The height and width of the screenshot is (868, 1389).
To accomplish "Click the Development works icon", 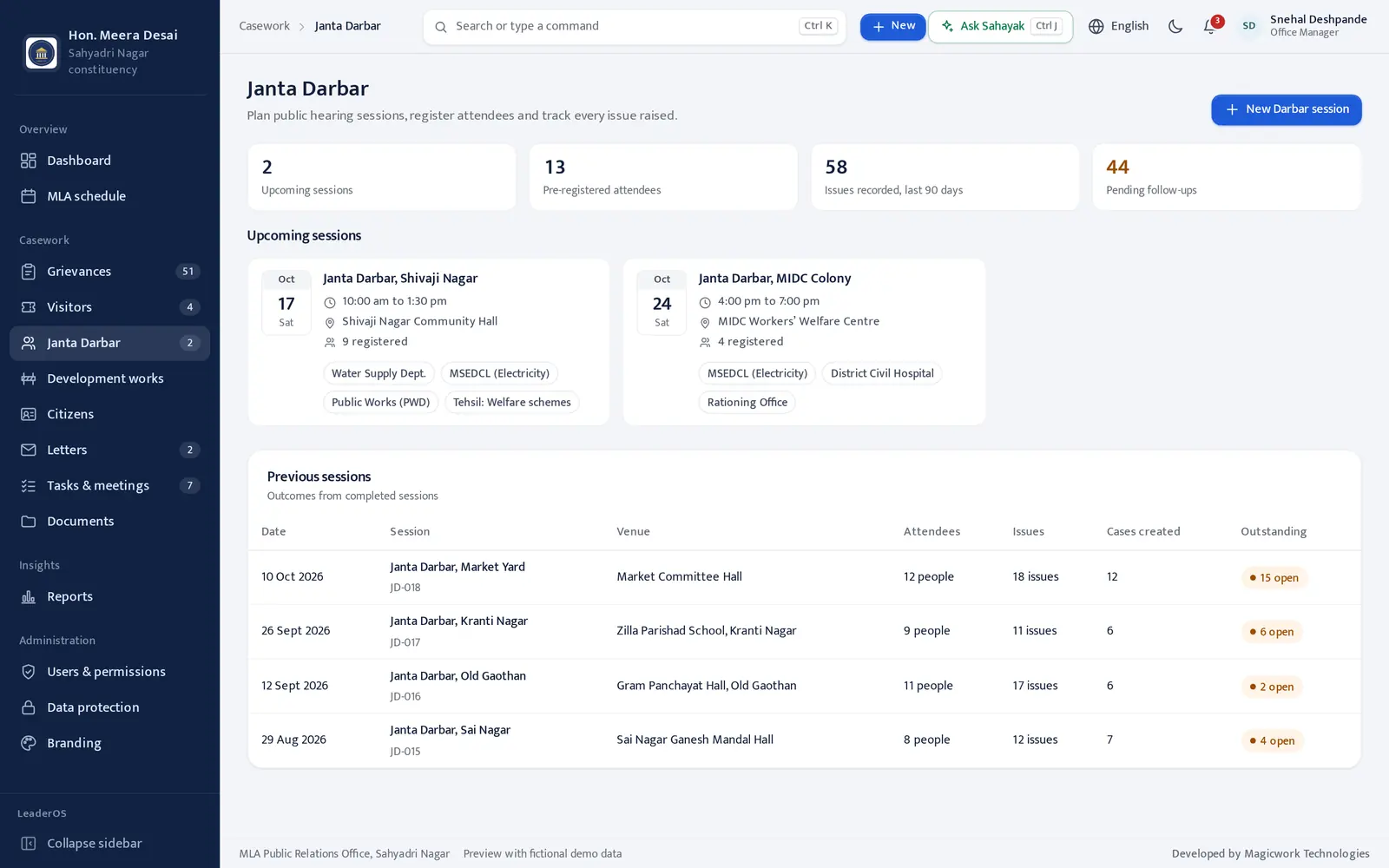I will (29, 378).
